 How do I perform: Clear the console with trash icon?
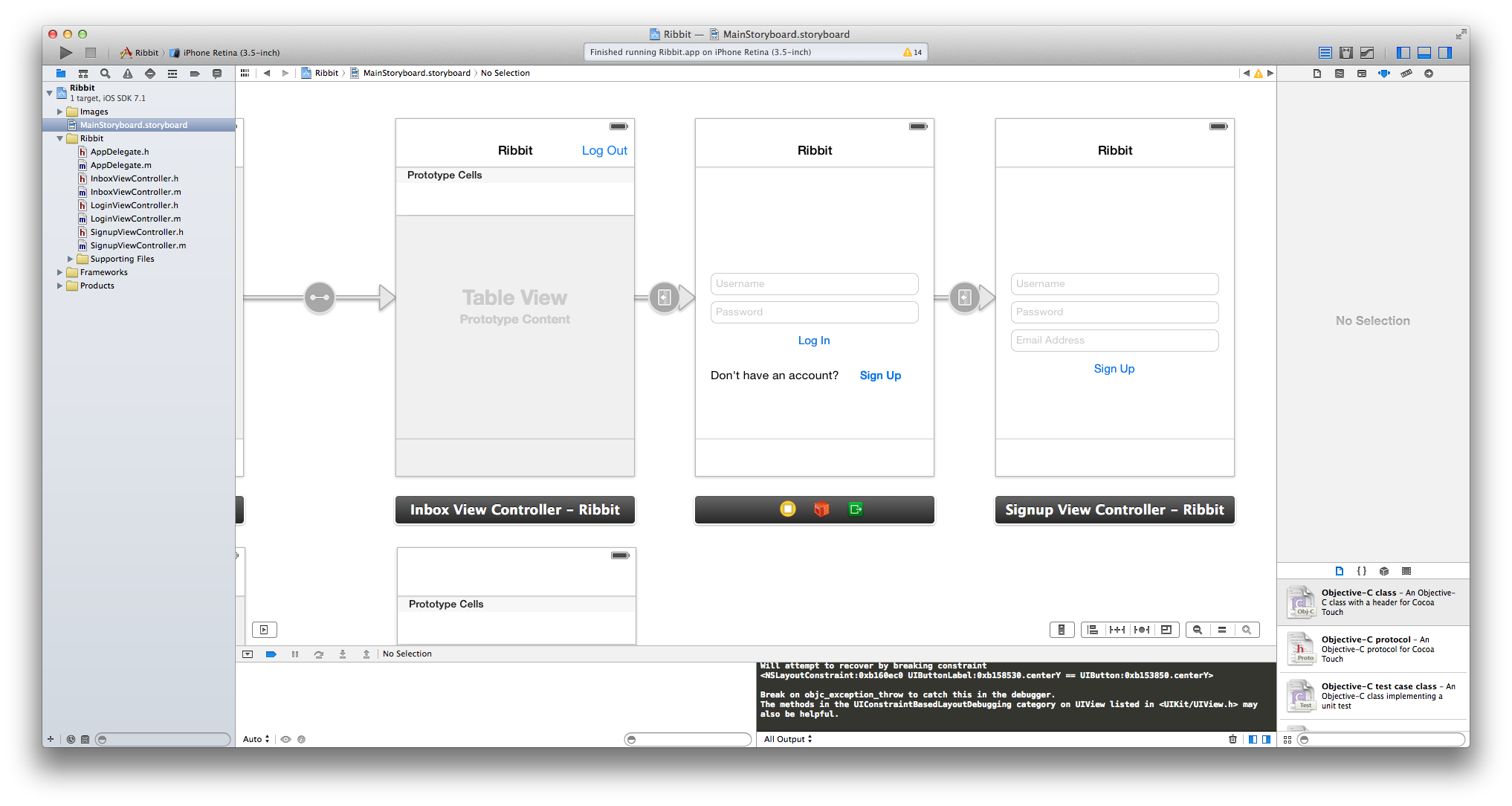[x=1232, y=739]
